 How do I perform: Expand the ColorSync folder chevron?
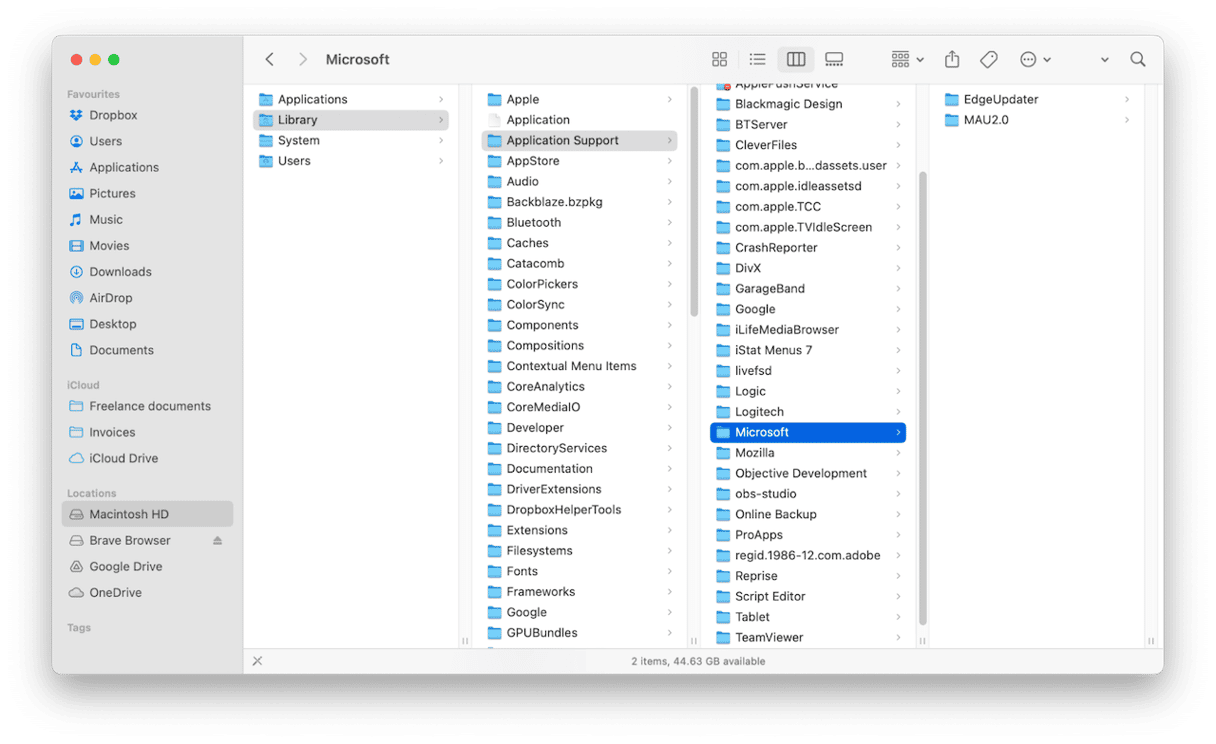(670, 305)
